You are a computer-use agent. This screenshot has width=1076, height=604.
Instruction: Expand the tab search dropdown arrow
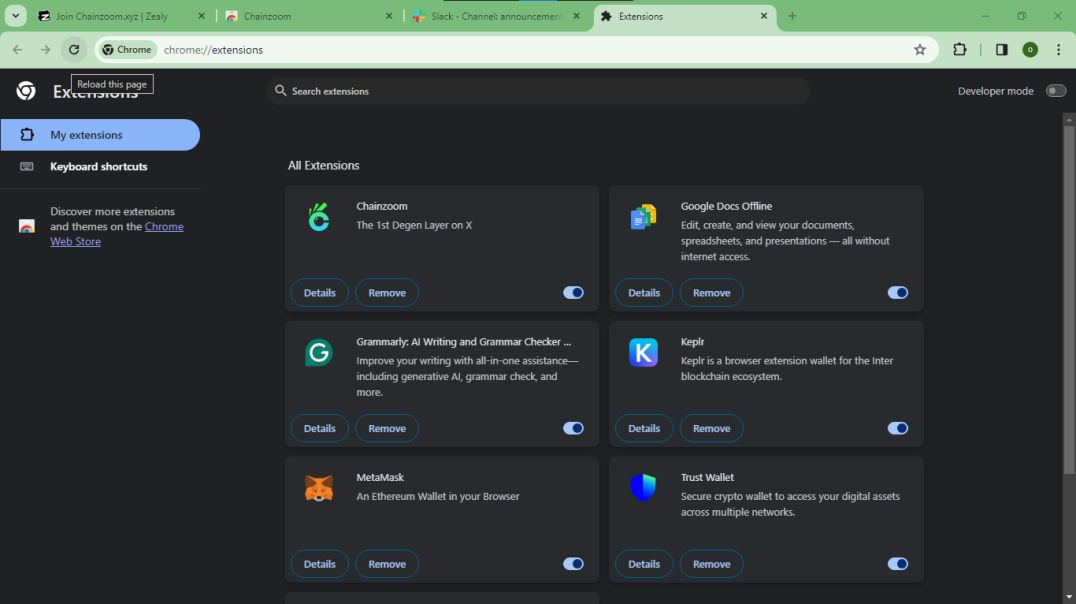pos(15,16)
